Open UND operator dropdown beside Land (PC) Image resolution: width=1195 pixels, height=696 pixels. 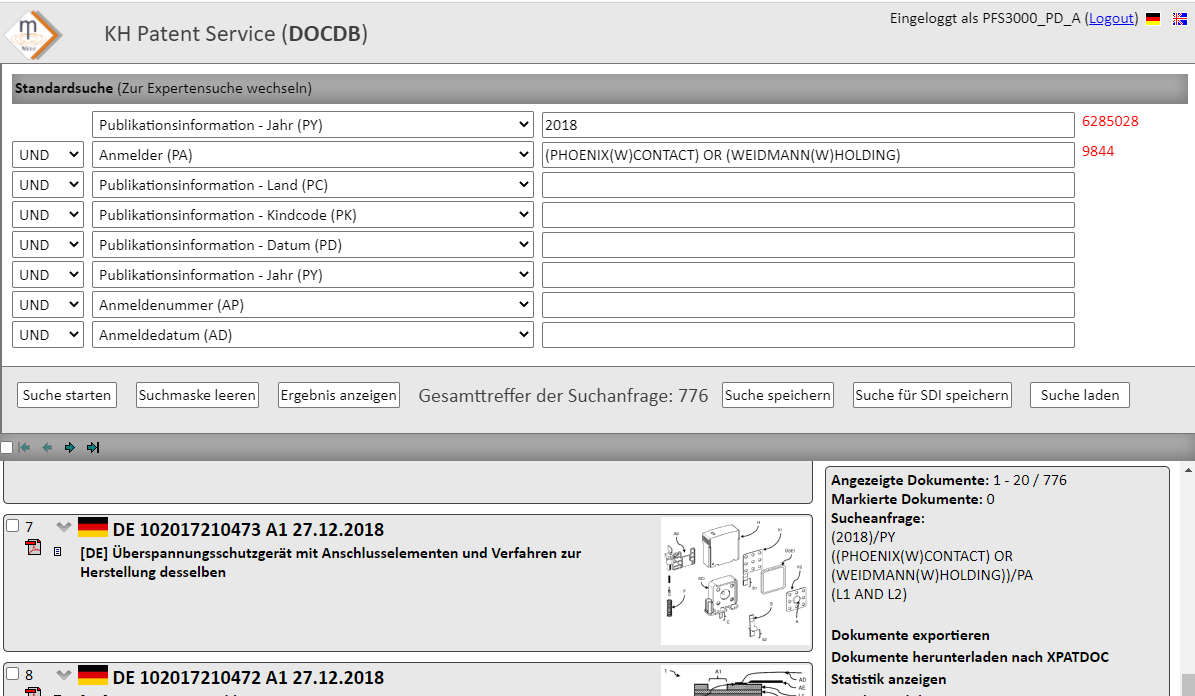point(48,185)
